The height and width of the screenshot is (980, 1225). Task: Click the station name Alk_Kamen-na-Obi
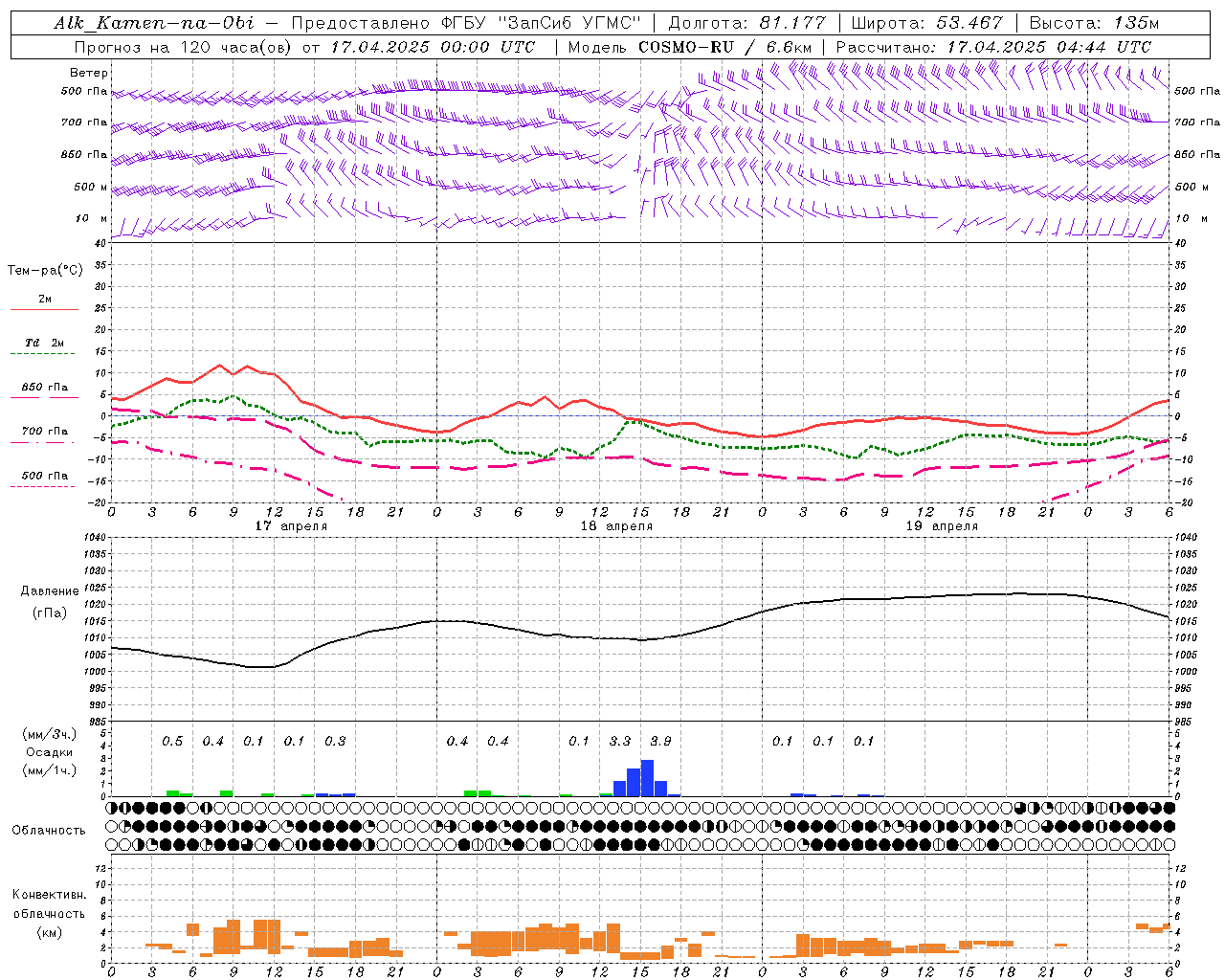coord(154,23)
